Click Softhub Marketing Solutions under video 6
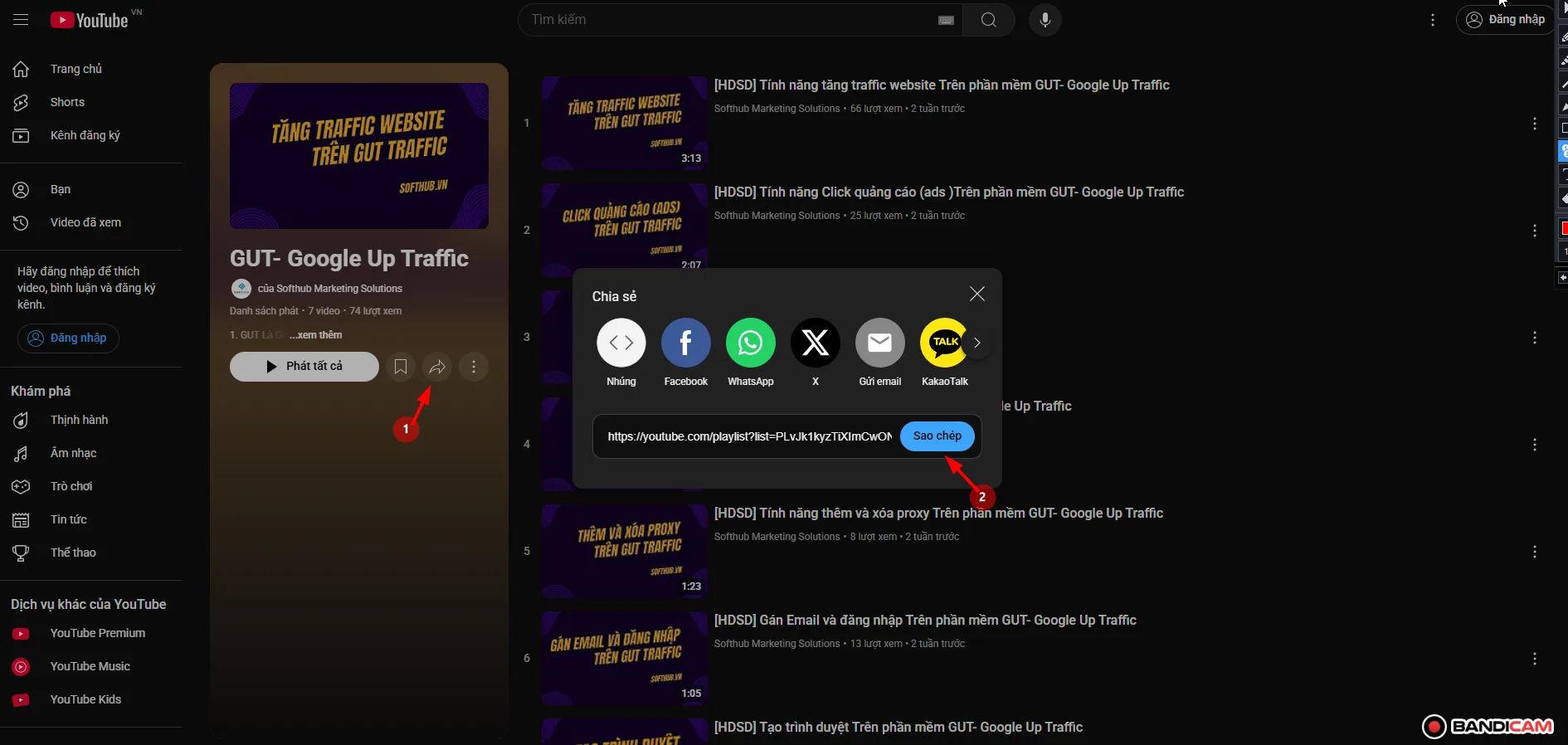 tap(777, 644)
